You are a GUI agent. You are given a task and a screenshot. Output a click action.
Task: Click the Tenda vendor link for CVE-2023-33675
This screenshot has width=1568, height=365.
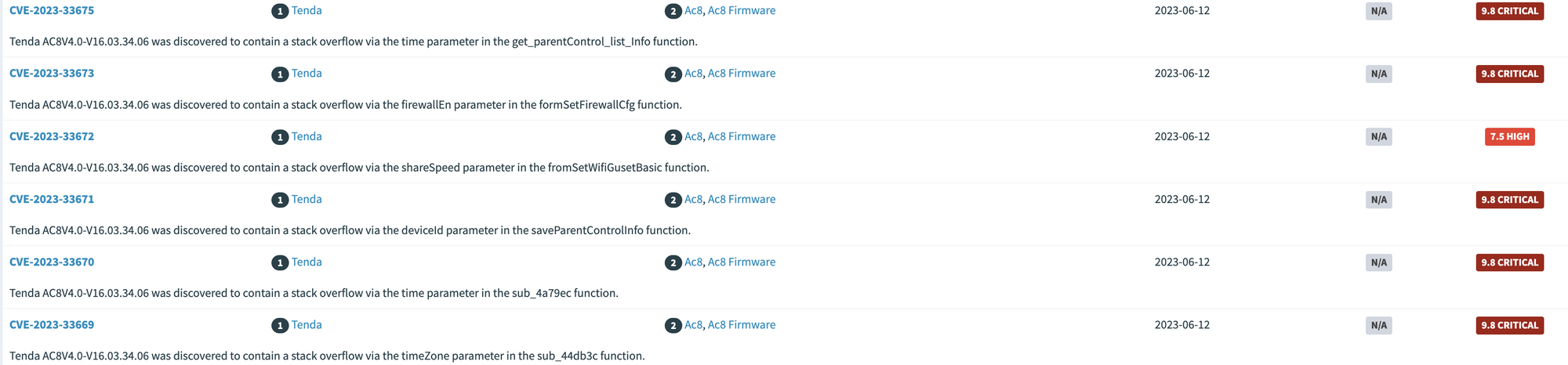point(307,11)
